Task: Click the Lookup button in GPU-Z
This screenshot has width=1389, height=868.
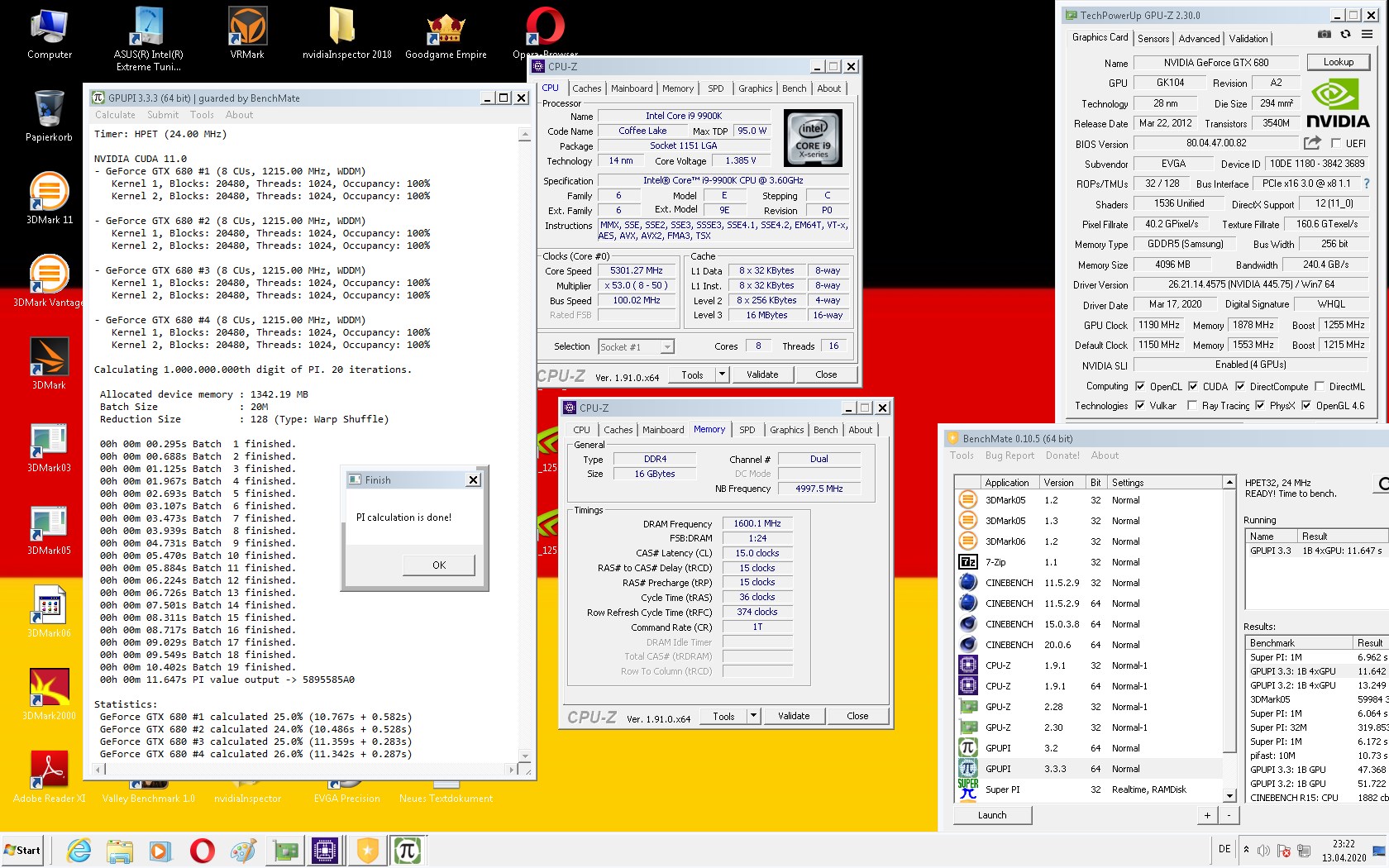Action: click(1339, 62)
